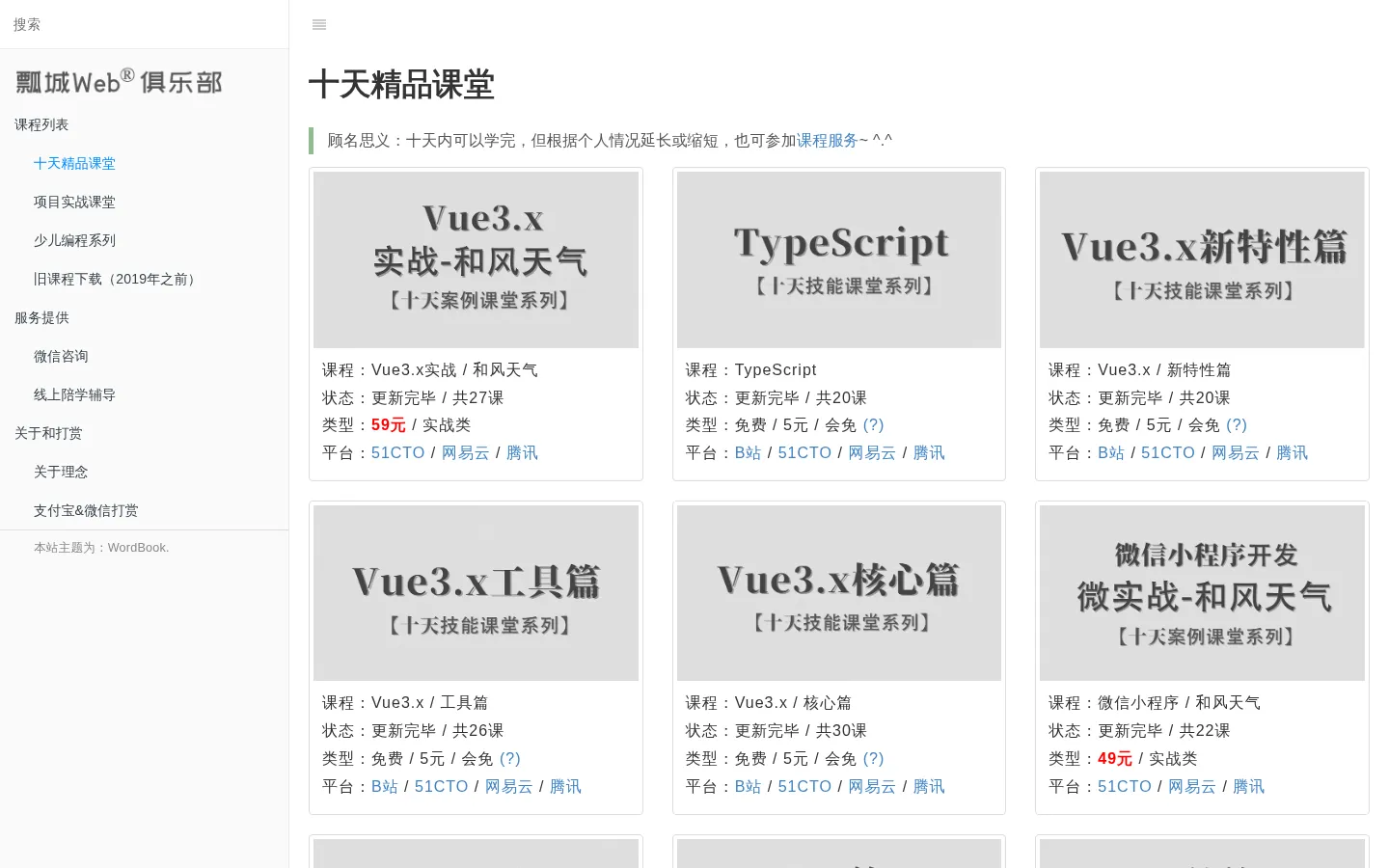Click the (?) help link on Vue3.x 新特性篇

(x=1237, y=425)
